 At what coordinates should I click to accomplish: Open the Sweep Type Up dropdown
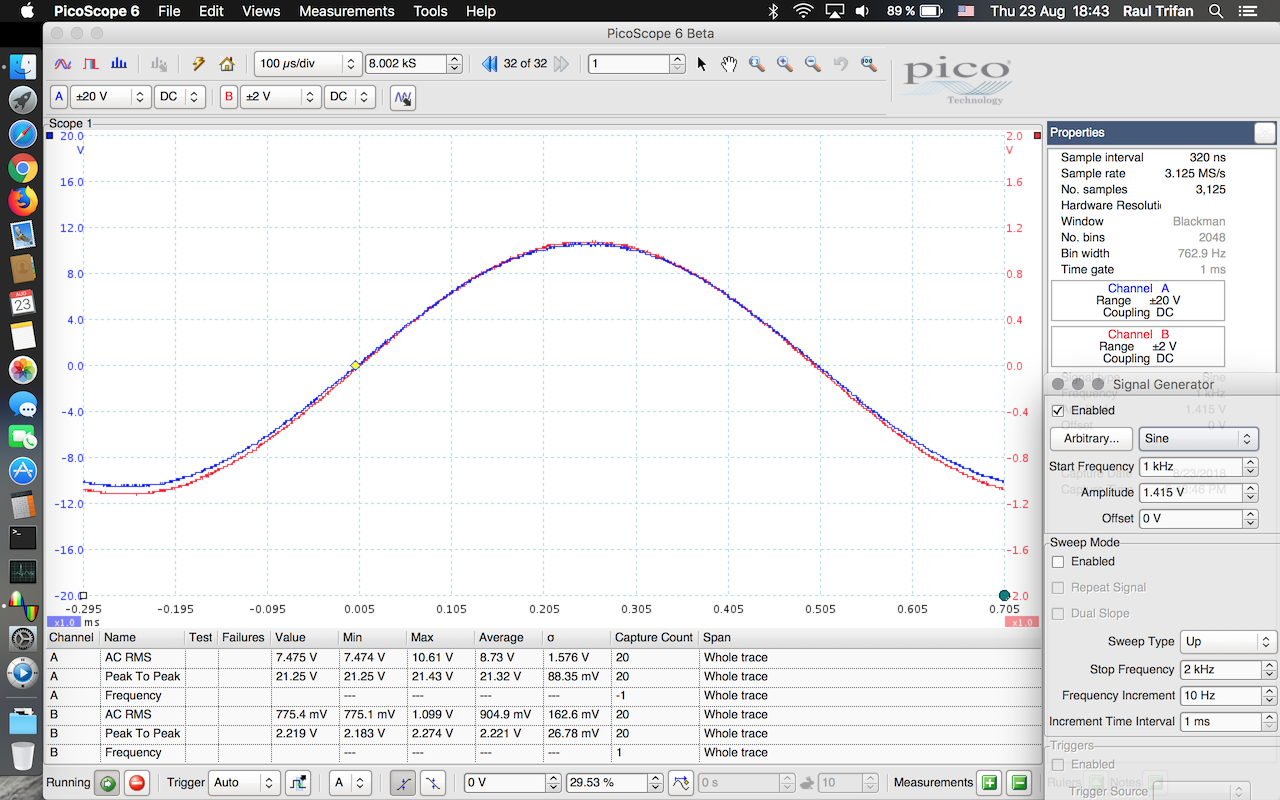[1228, 642]
